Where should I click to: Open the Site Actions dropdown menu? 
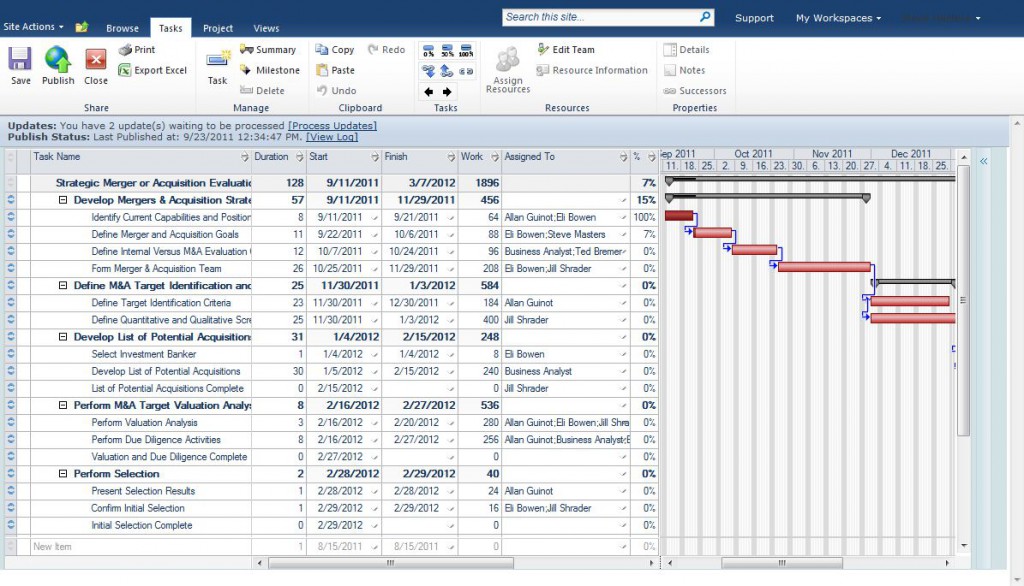click(x=34, y=27)
